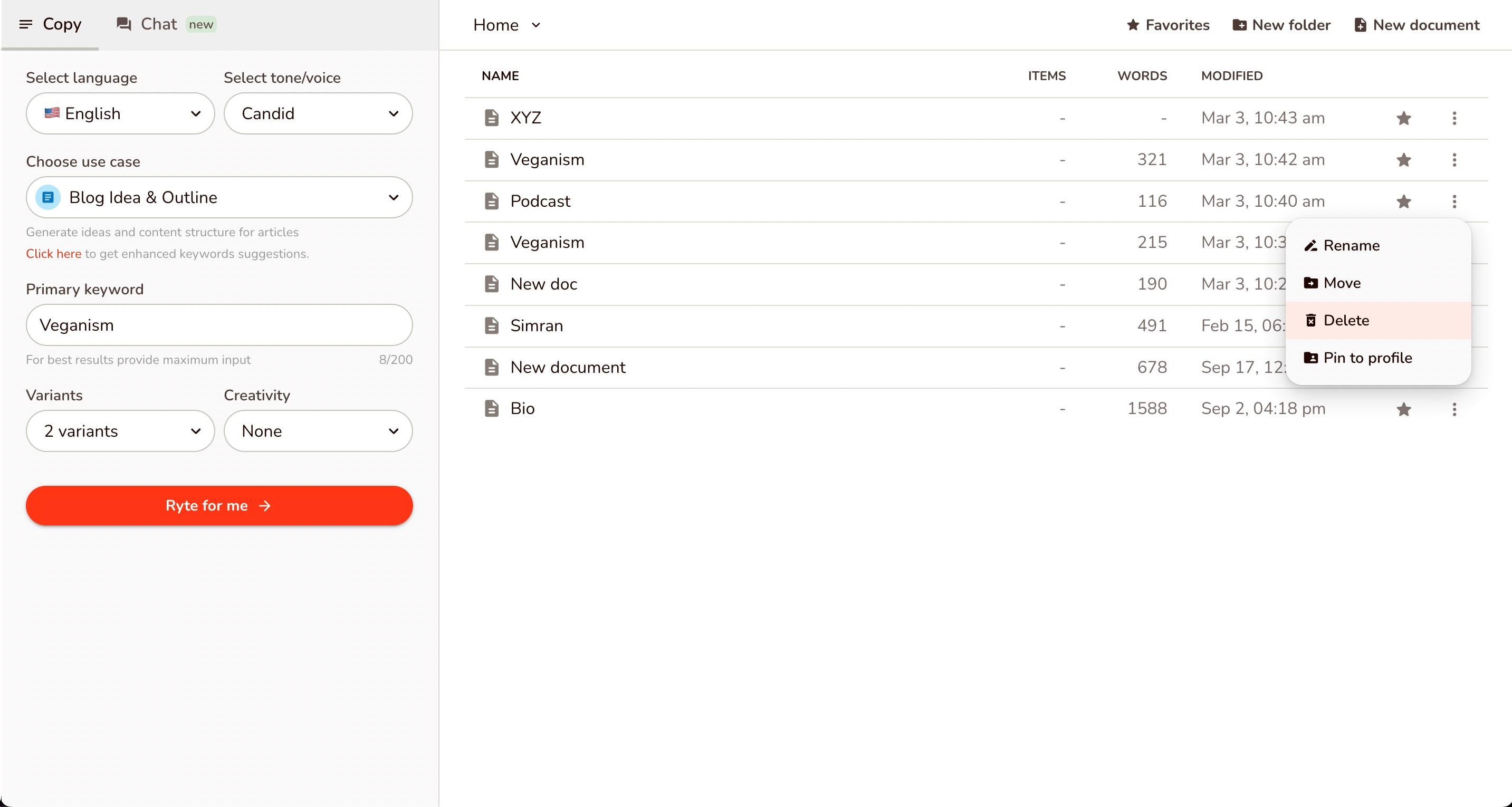Toggle favorite star for Bio document

1403,409
